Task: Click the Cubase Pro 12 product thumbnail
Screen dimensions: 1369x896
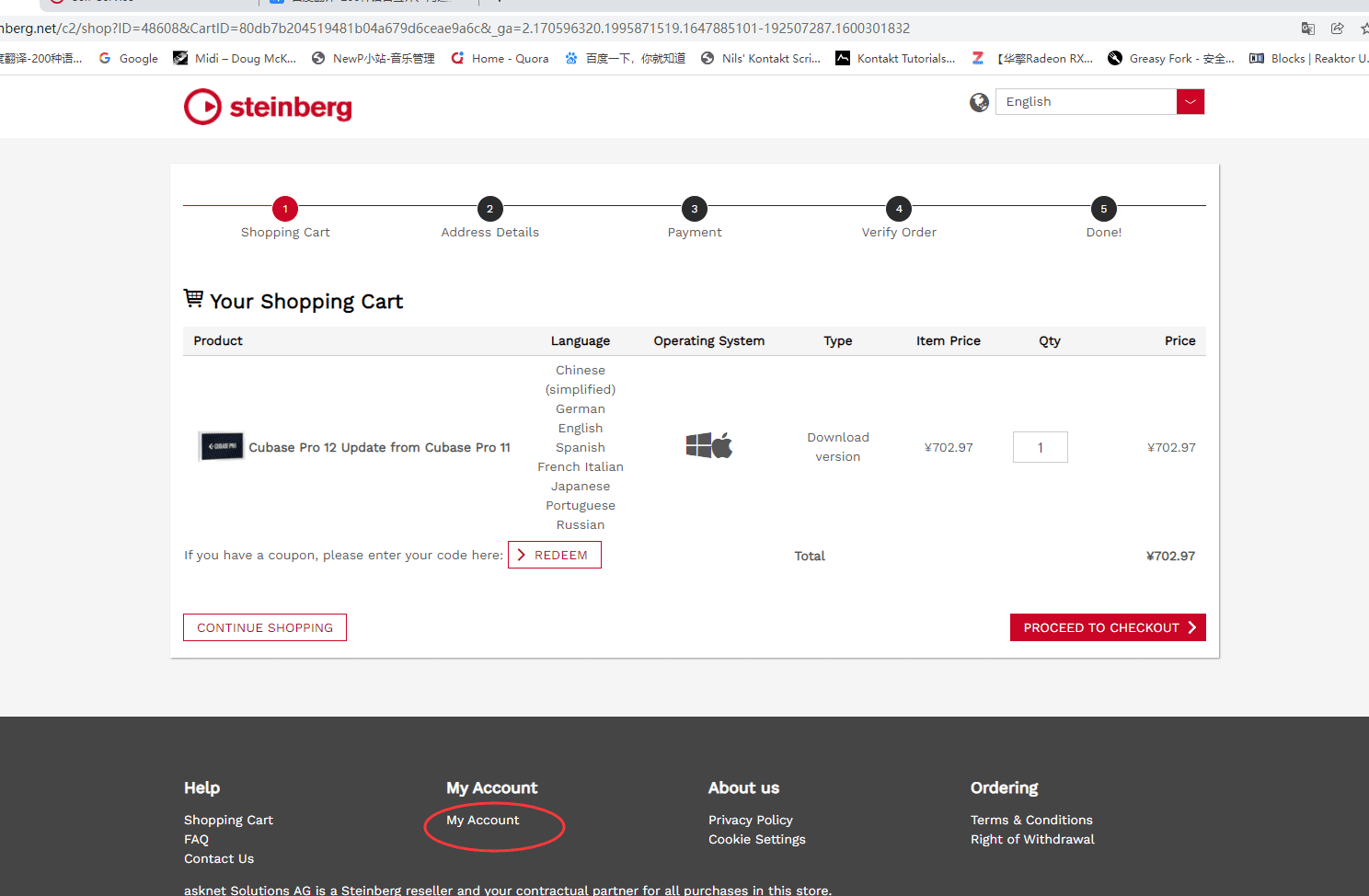Action: tap(222, 446)
